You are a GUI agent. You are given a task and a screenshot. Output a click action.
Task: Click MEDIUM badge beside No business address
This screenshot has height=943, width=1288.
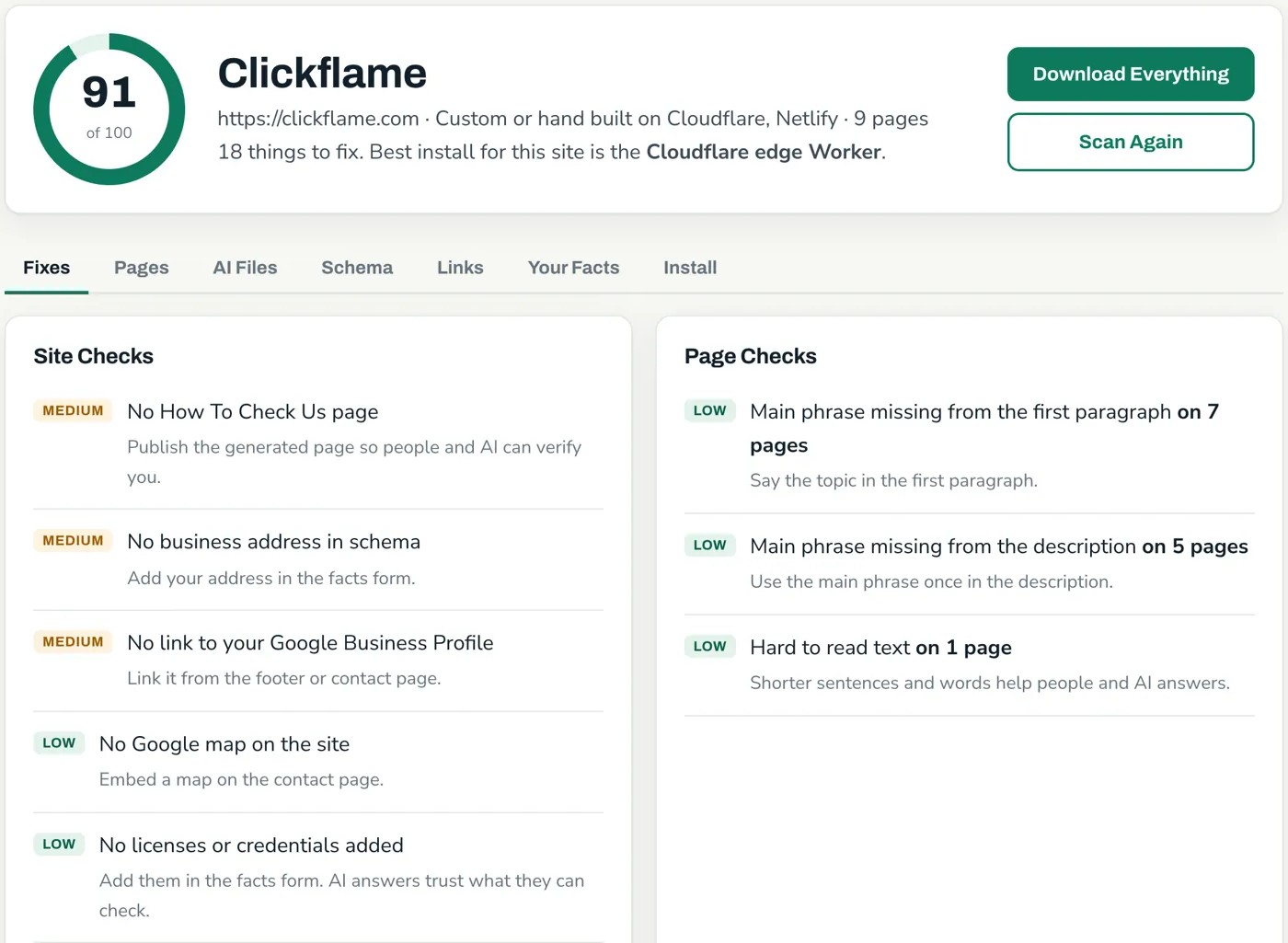click(x=73, y=540)
